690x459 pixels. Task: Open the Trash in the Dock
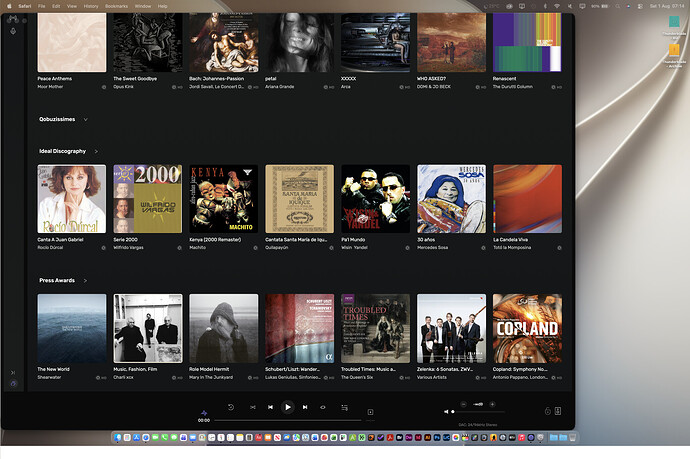[x=573, y=437]
